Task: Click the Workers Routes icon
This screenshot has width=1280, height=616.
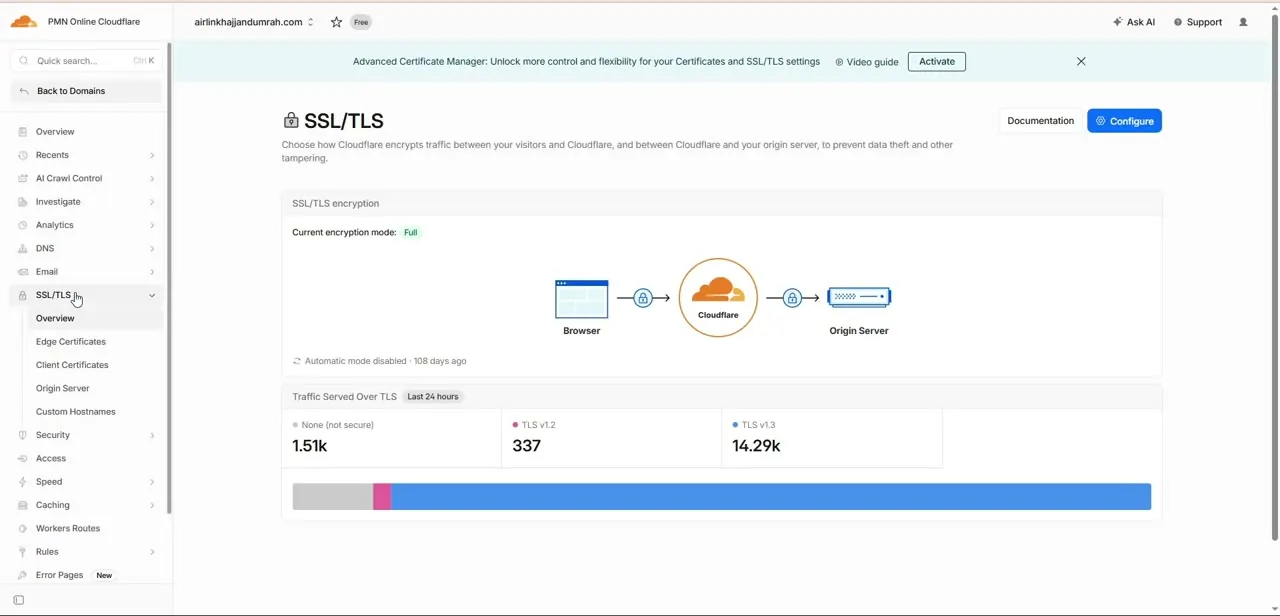Action: (x=23, y=528)
